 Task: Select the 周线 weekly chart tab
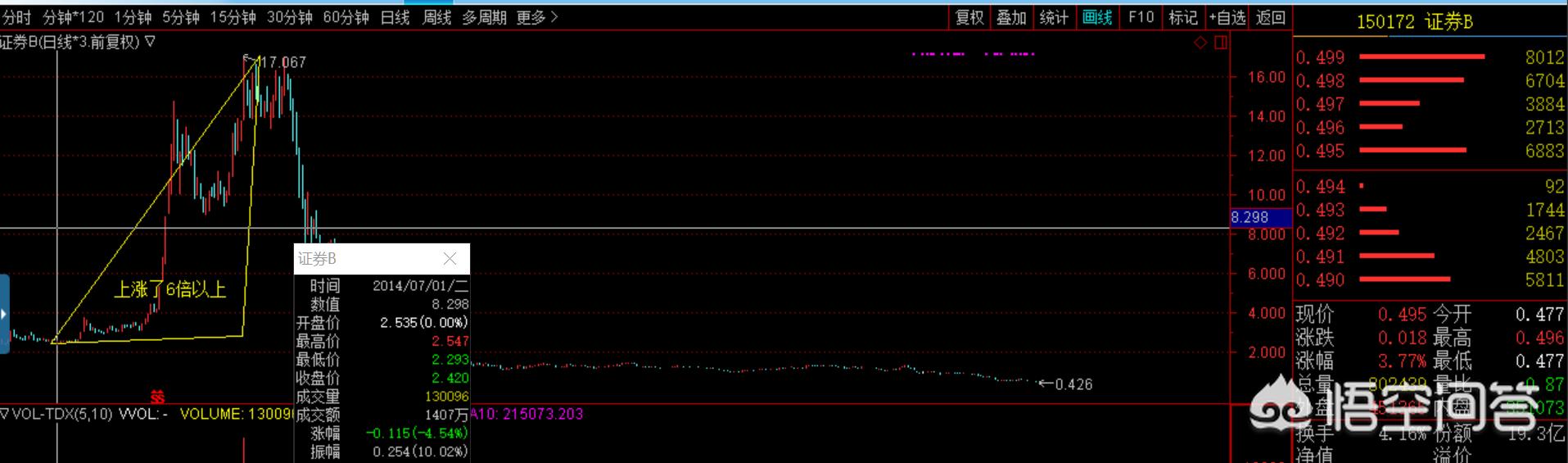click(x=436, y=17)
